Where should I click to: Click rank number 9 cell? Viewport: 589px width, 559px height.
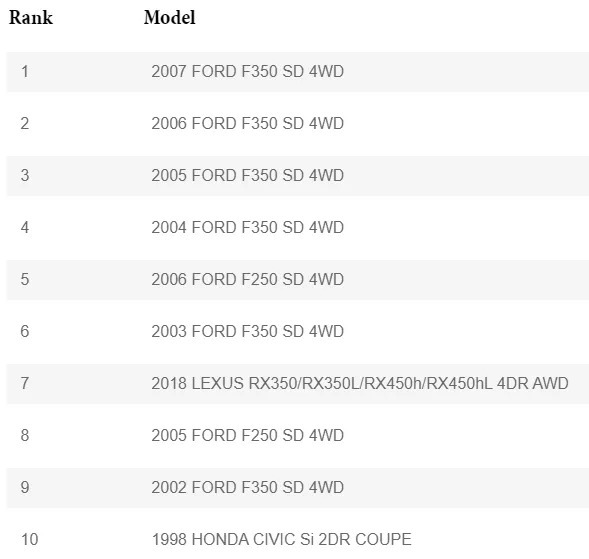point(25,488)
